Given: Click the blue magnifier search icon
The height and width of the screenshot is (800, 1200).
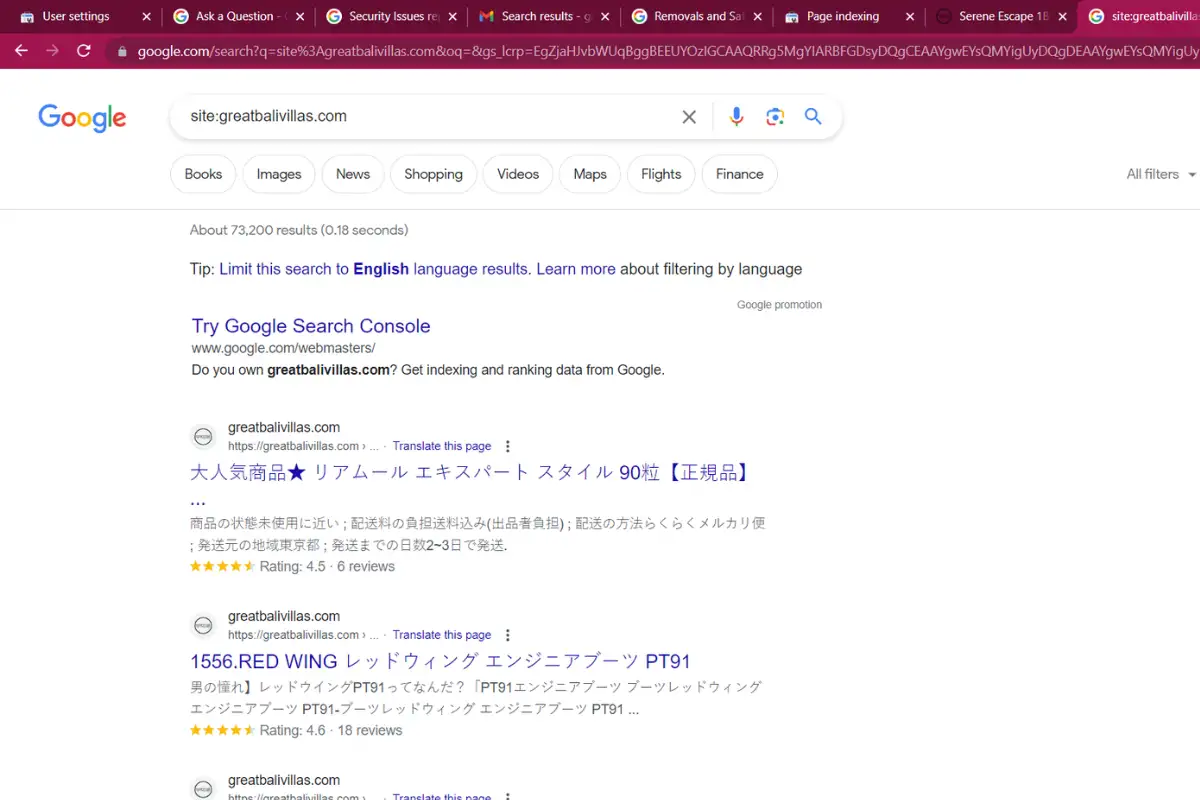Looking at the screenshot, I should (813, 117).
